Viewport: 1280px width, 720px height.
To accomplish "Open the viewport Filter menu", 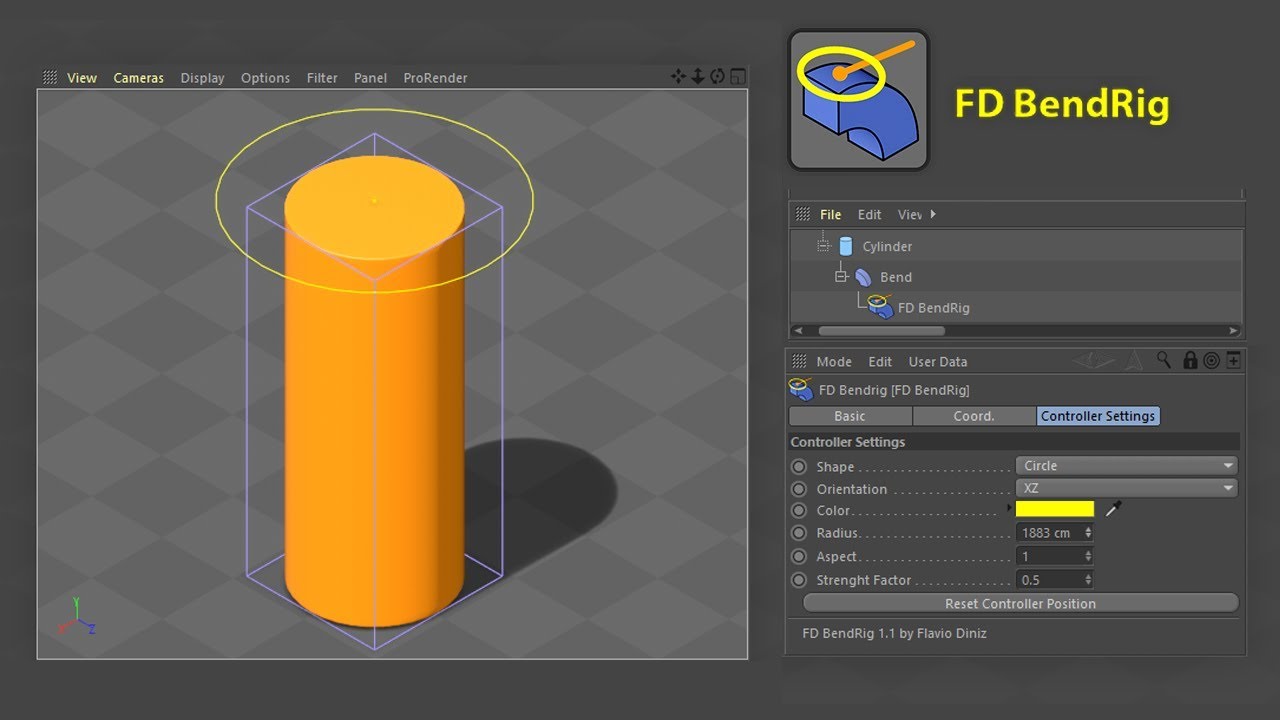I will [322, 77].
